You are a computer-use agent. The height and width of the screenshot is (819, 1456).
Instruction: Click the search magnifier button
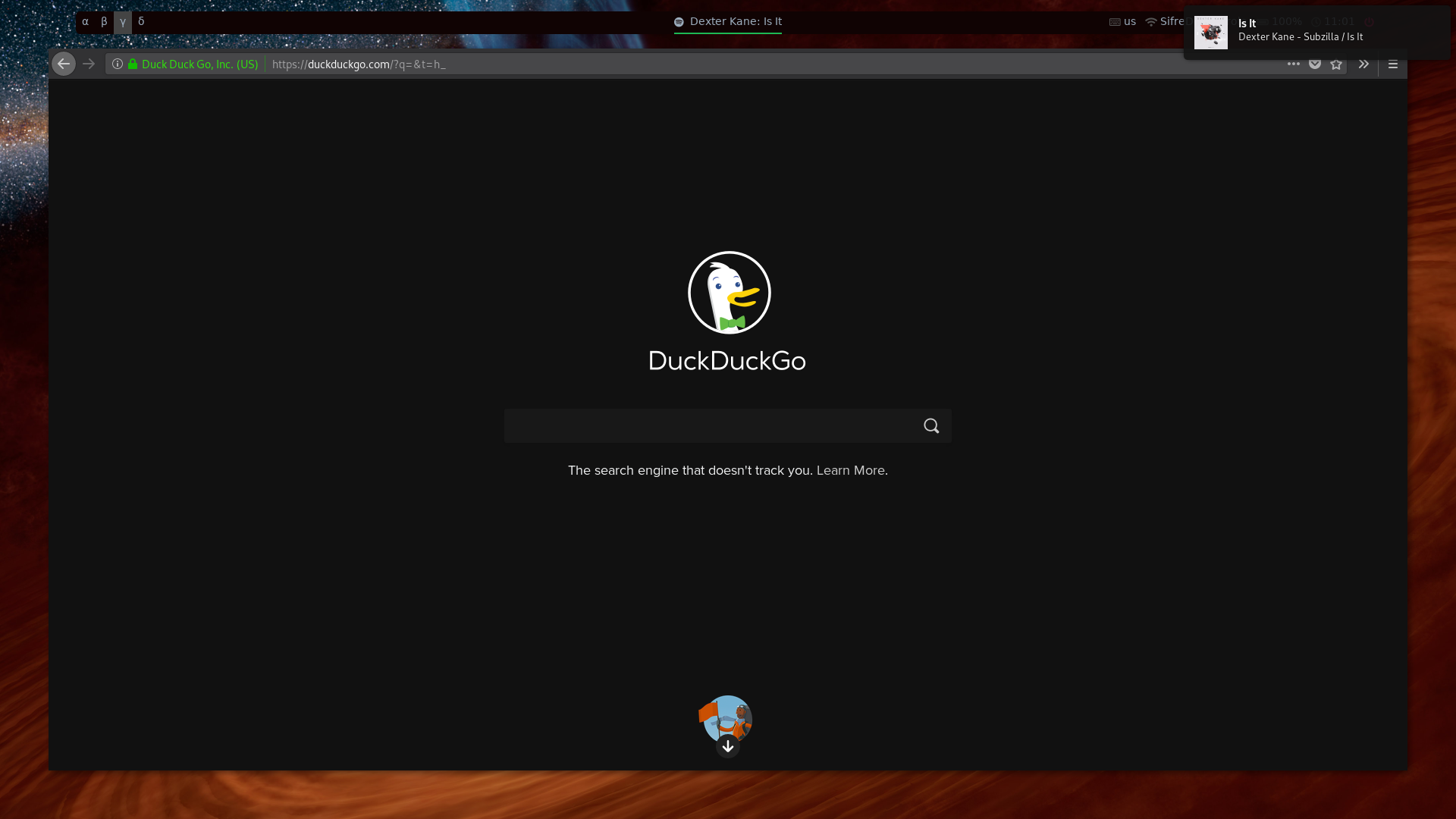pos(931,425)
